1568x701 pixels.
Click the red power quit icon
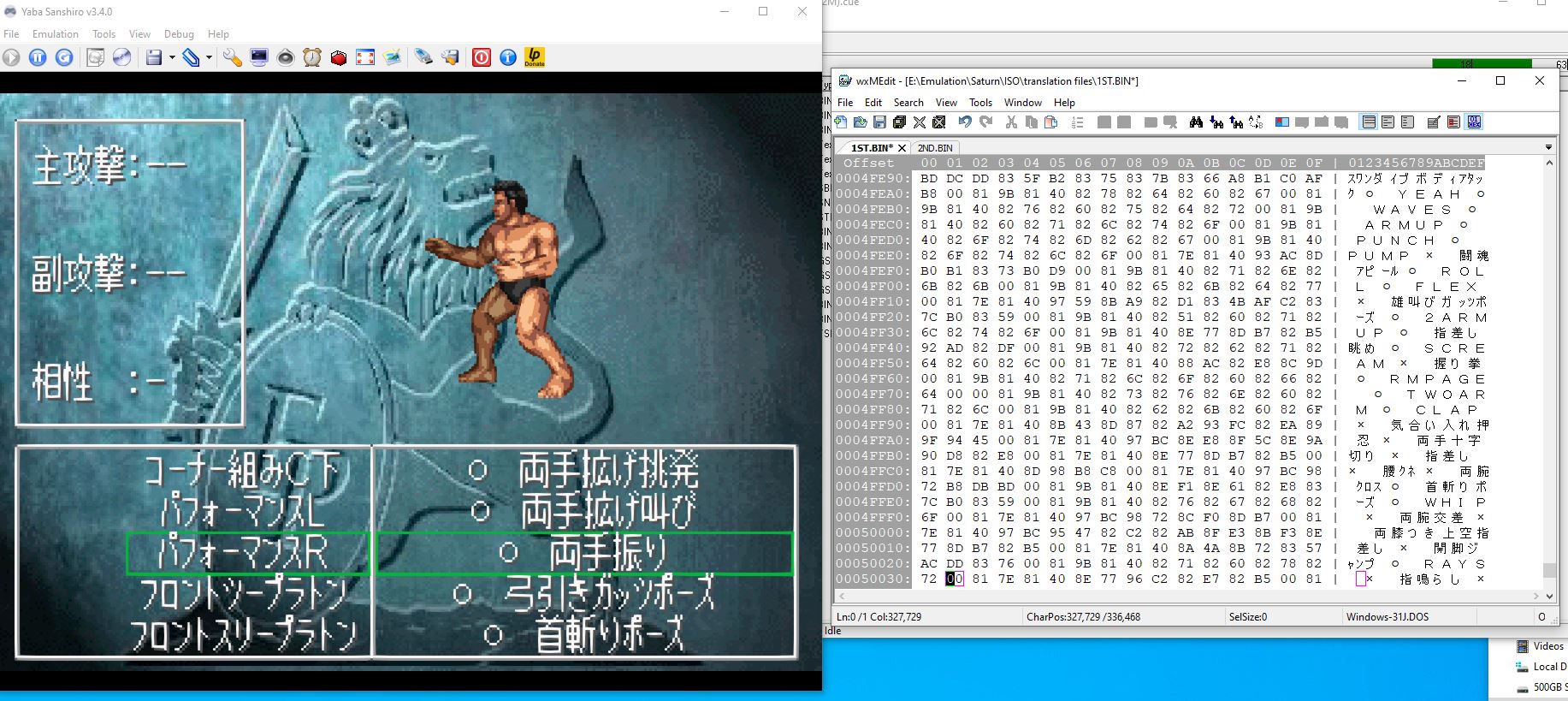(x=482, y=57)
